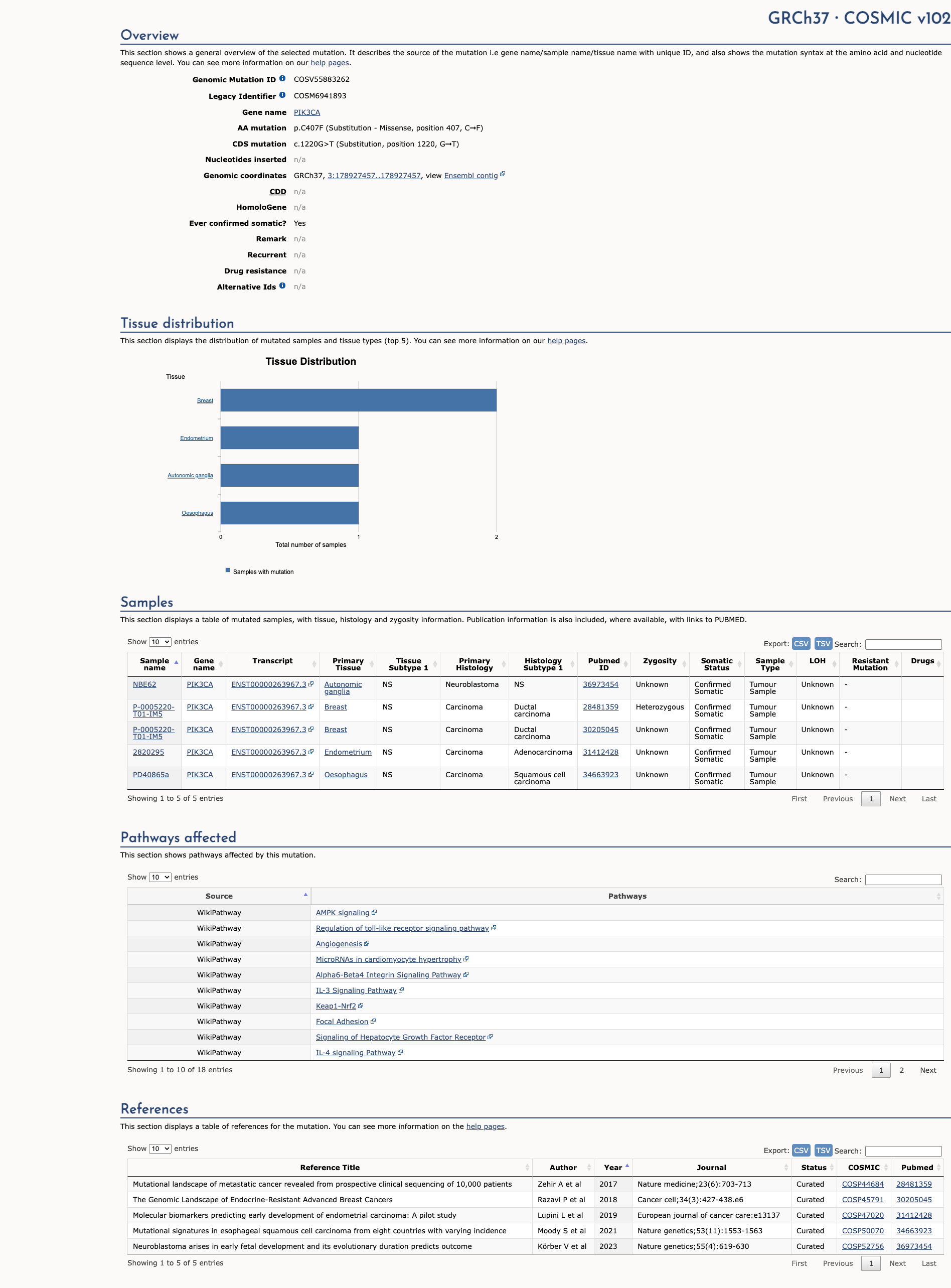Click external icon on NBE62 row transcript

311,684
